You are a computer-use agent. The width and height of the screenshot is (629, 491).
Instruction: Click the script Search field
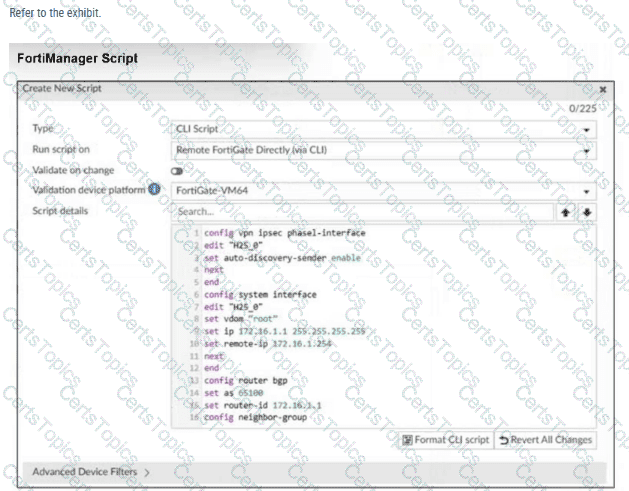tap(361, 211)
